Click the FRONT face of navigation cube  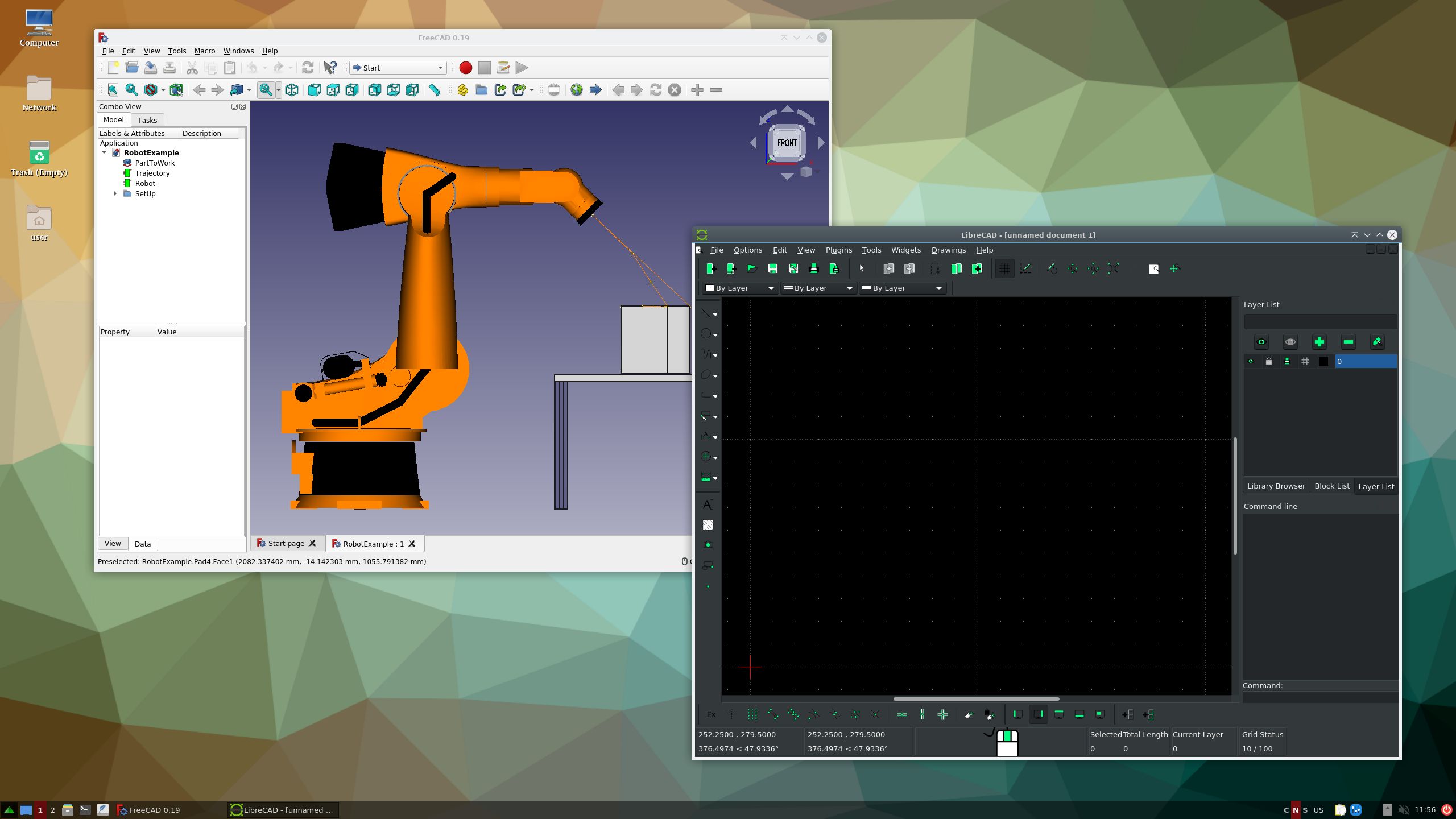pyautogui.click(x=787, y=143)
